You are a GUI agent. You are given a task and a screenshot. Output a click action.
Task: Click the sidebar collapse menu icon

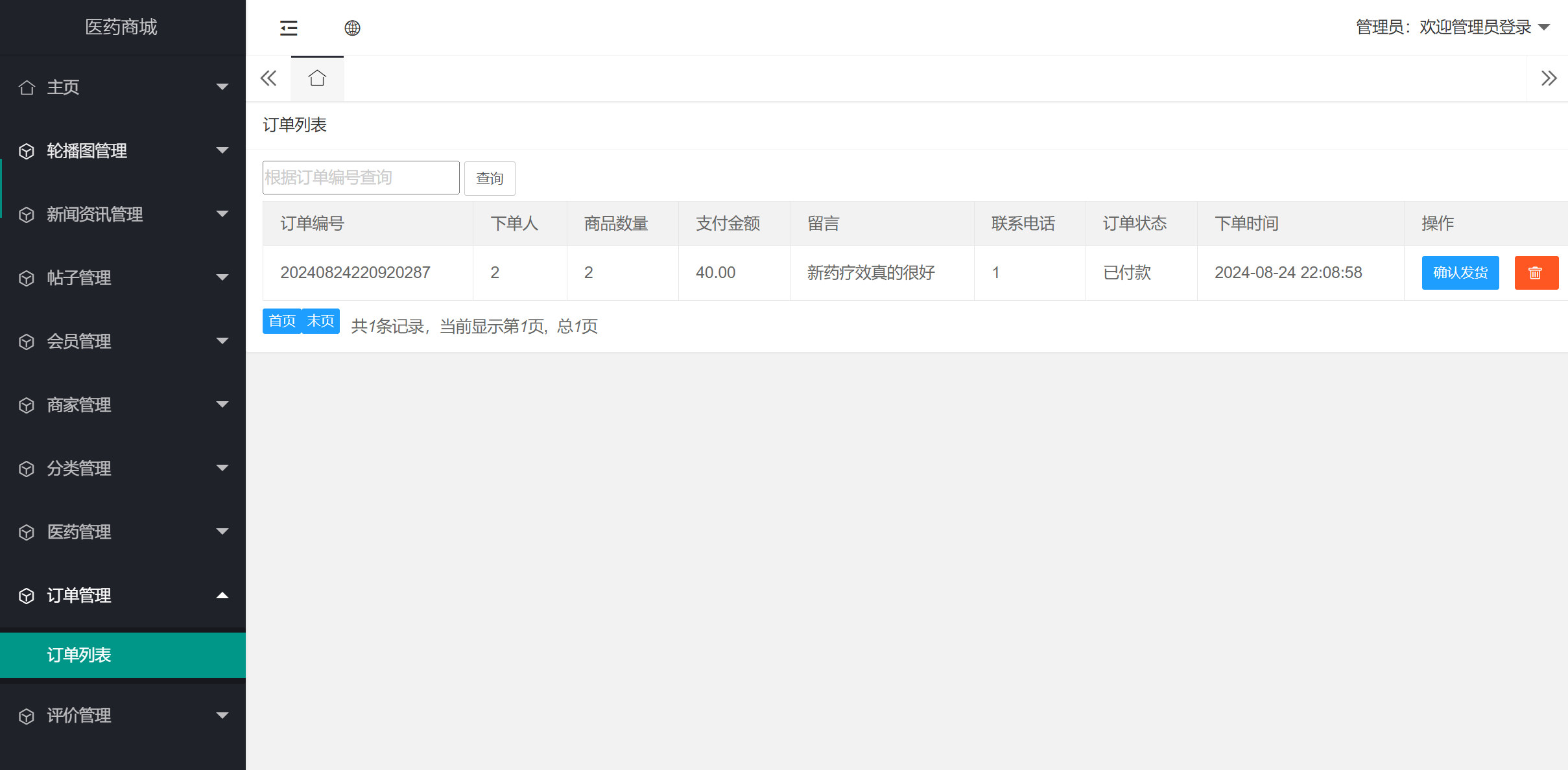coord(289,28)
